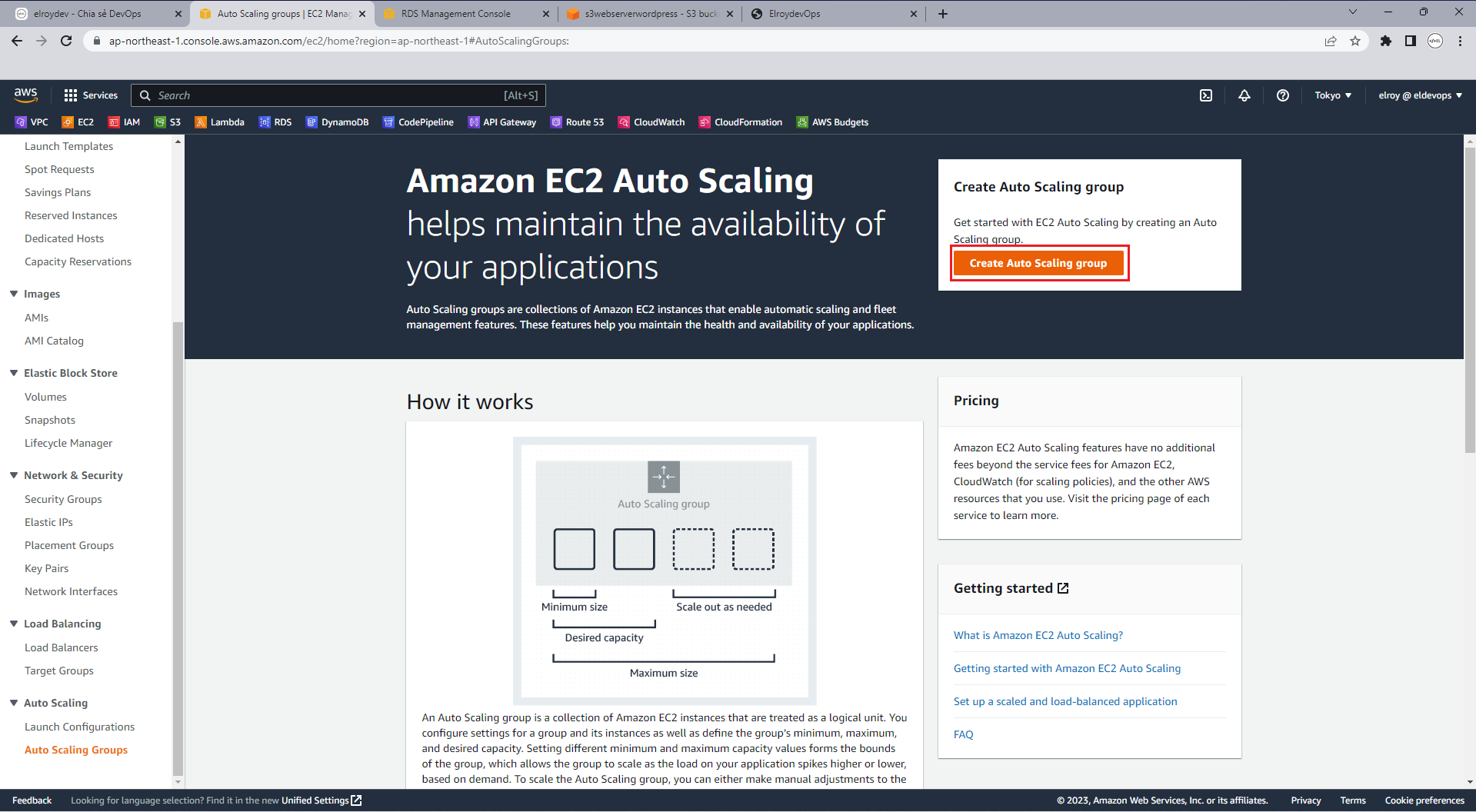The height and width of the screenshot is (812, 1476).
Task: Open a new browser tab
Action: pos(943,14)
